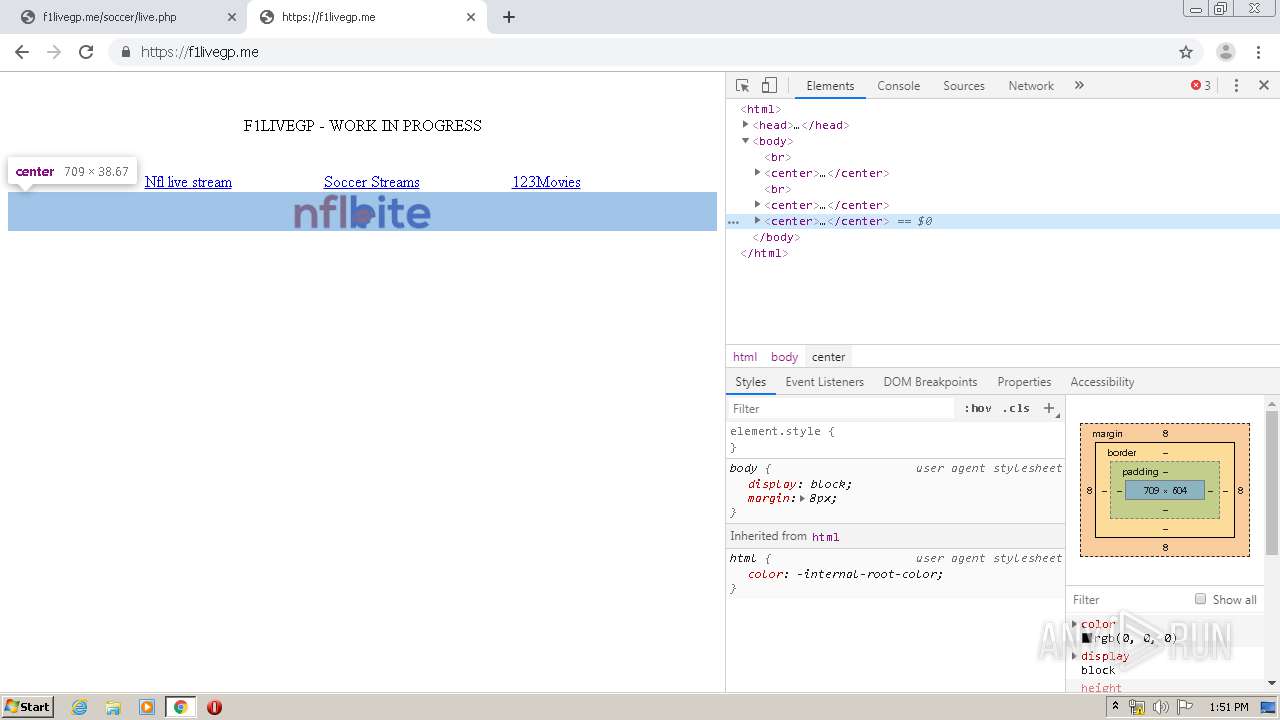Click the black rgb(0, 0, 0) swatch

[1086, 638]
